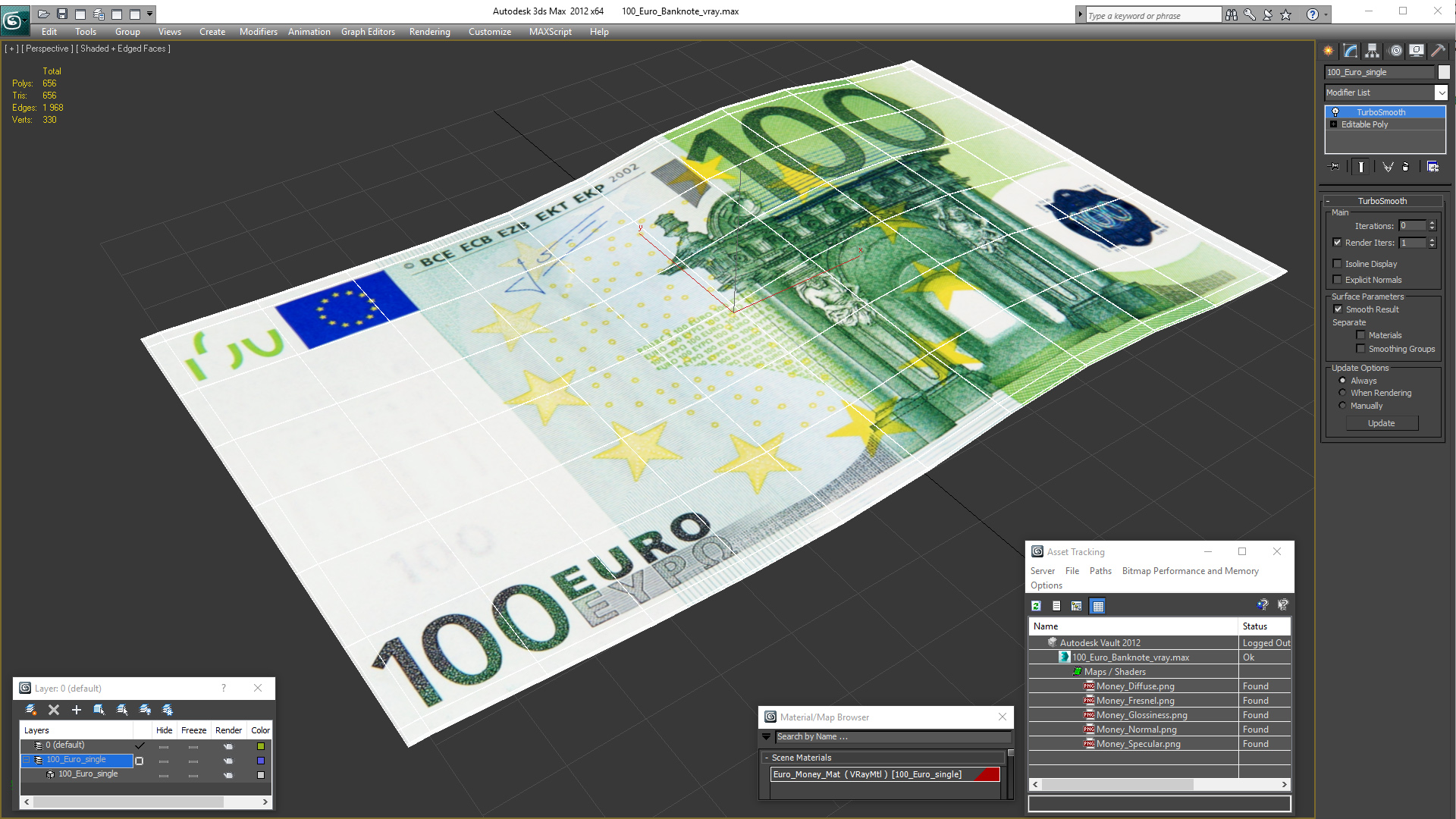1456x819 pixels.
Task: Open the Edit menu
Action: coord(49,32)
